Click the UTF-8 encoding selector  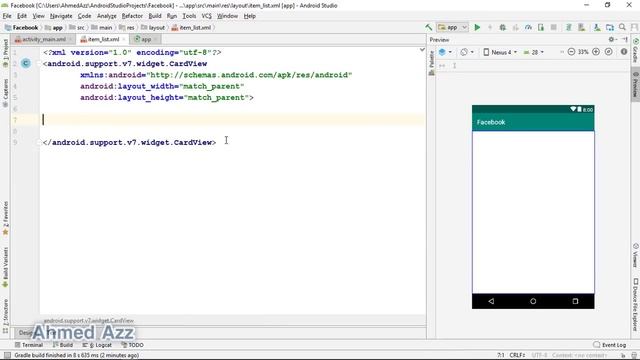[539, 356]
